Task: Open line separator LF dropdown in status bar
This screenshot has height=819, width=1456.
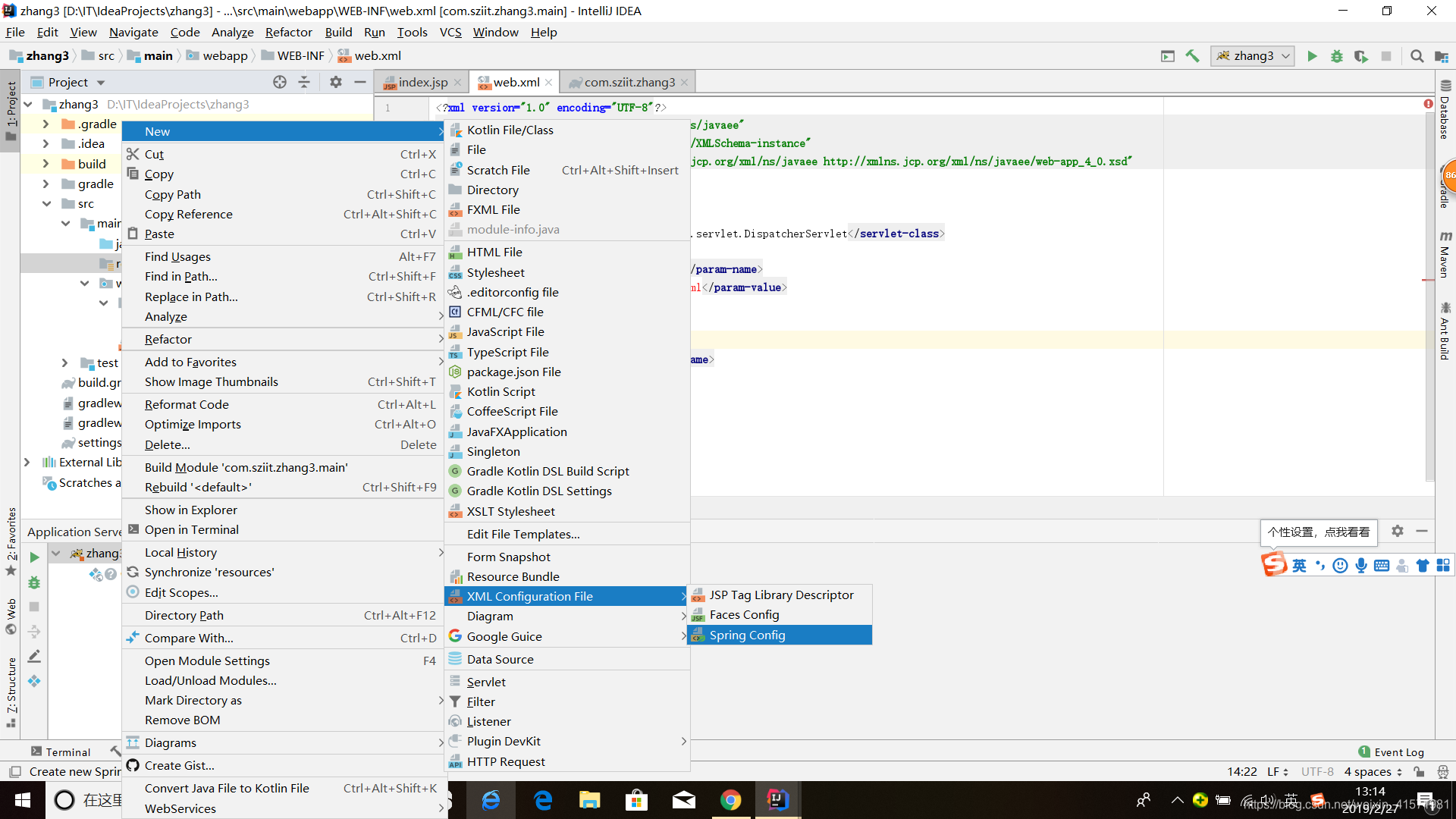Action: 1278,772
